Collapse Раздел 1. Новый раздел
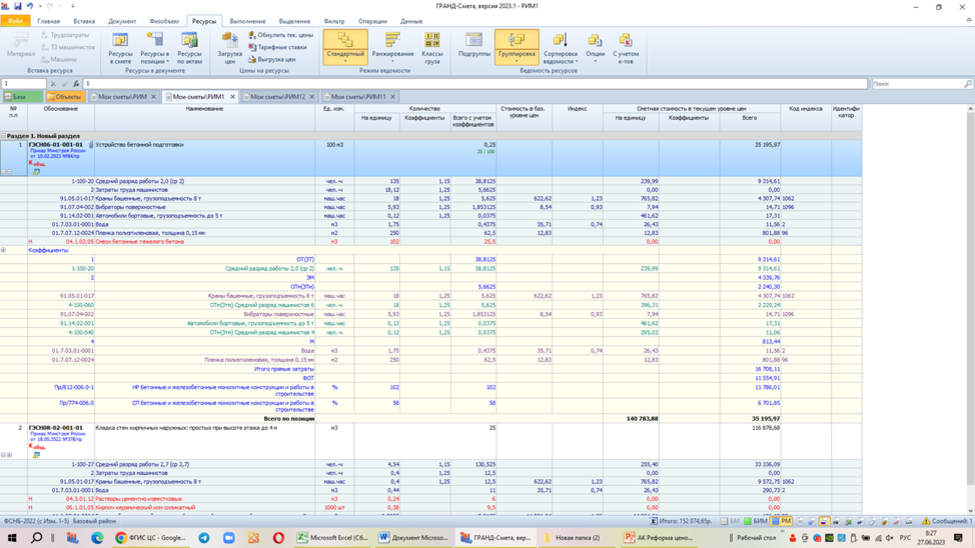Image resolution: width=975 pixels, height=548 pixels. (x=3, y=136)
